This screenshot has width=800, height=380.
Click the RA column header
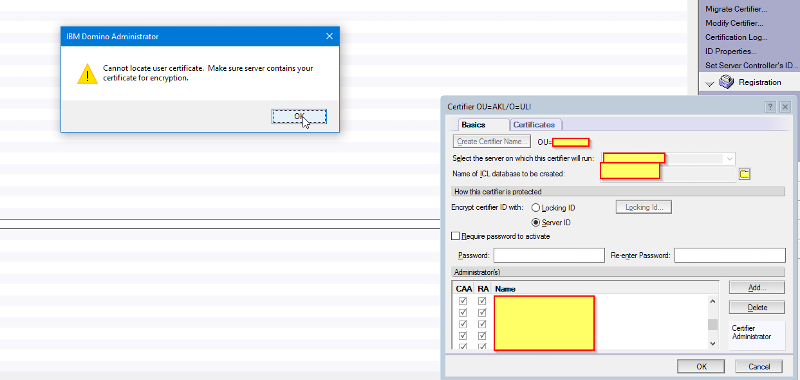pos(483,289)
